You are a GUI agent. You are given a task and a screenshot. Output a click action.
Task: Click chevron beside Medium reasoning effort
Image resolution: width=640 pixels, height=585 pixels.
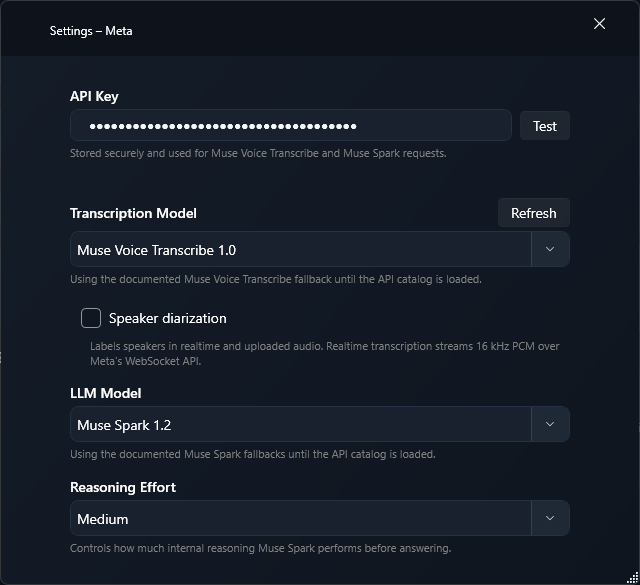(550, 518)
